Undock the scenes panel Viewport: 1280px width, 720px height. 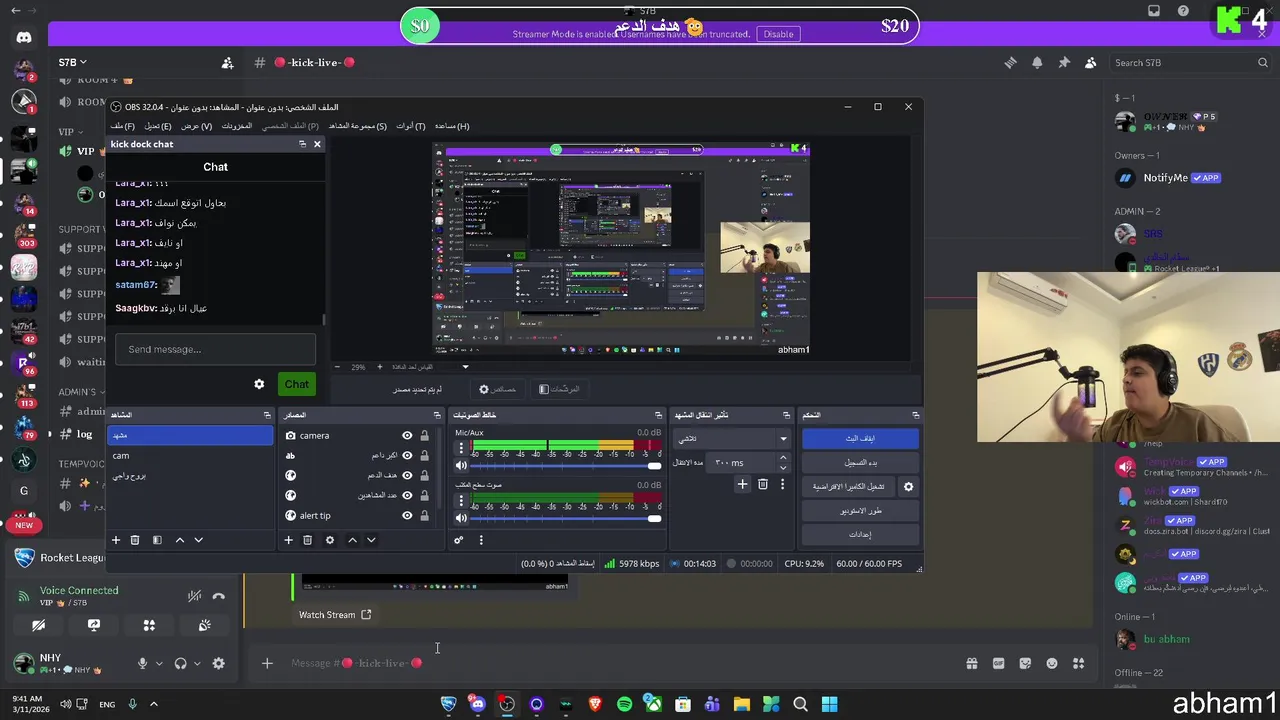pos(266,415)
